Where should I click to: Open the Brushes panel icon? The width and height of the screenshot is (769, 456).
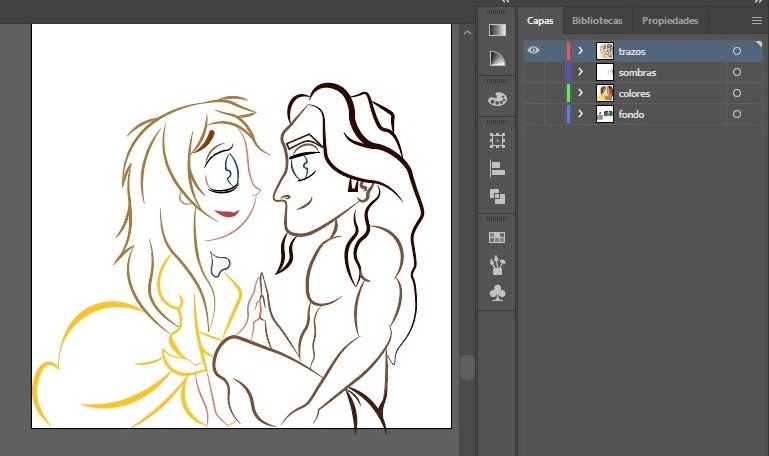pyautogui.click(x=497, y=265)
